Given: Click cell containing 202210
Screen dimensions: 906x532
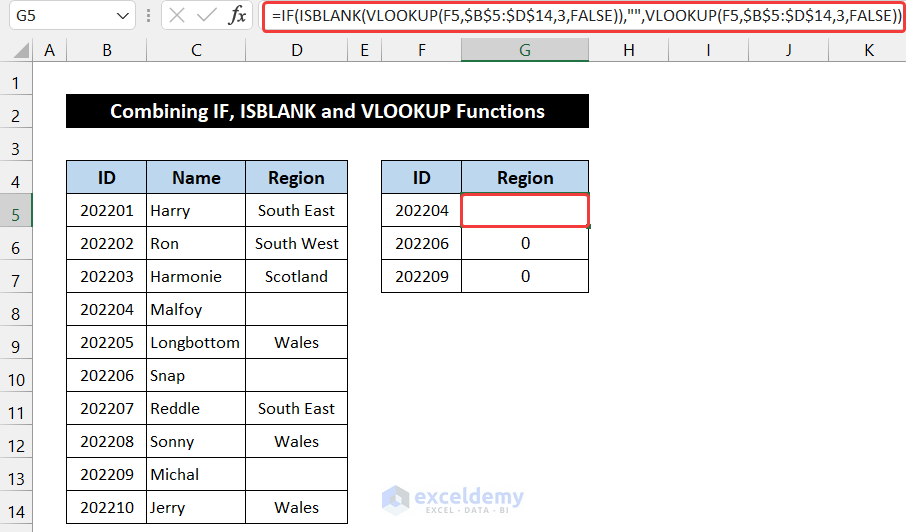Looking at the screenshot, I should [107, 507].
